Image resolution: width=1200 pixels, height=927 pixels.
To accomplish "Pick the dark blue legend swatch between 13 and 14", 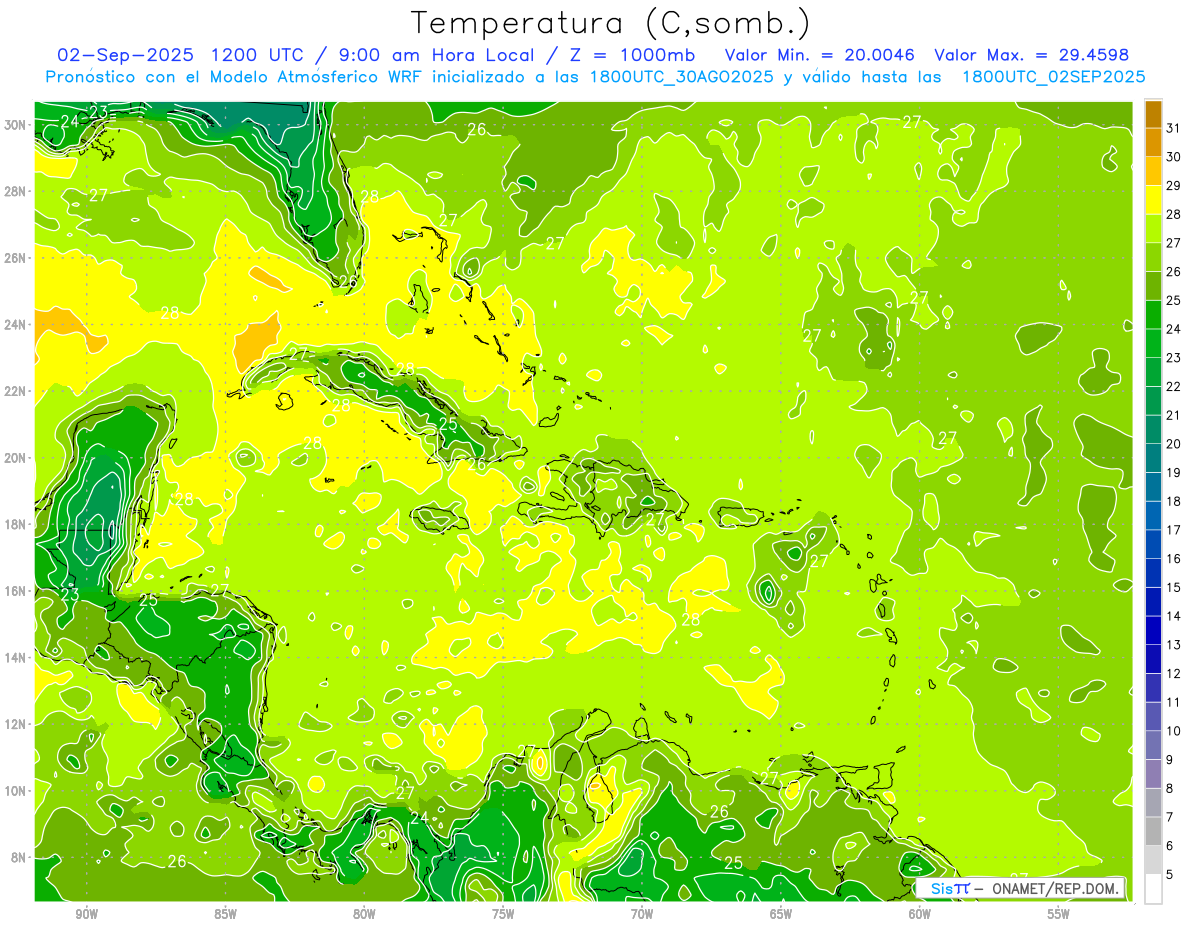I will click(x=1153, y=630).
